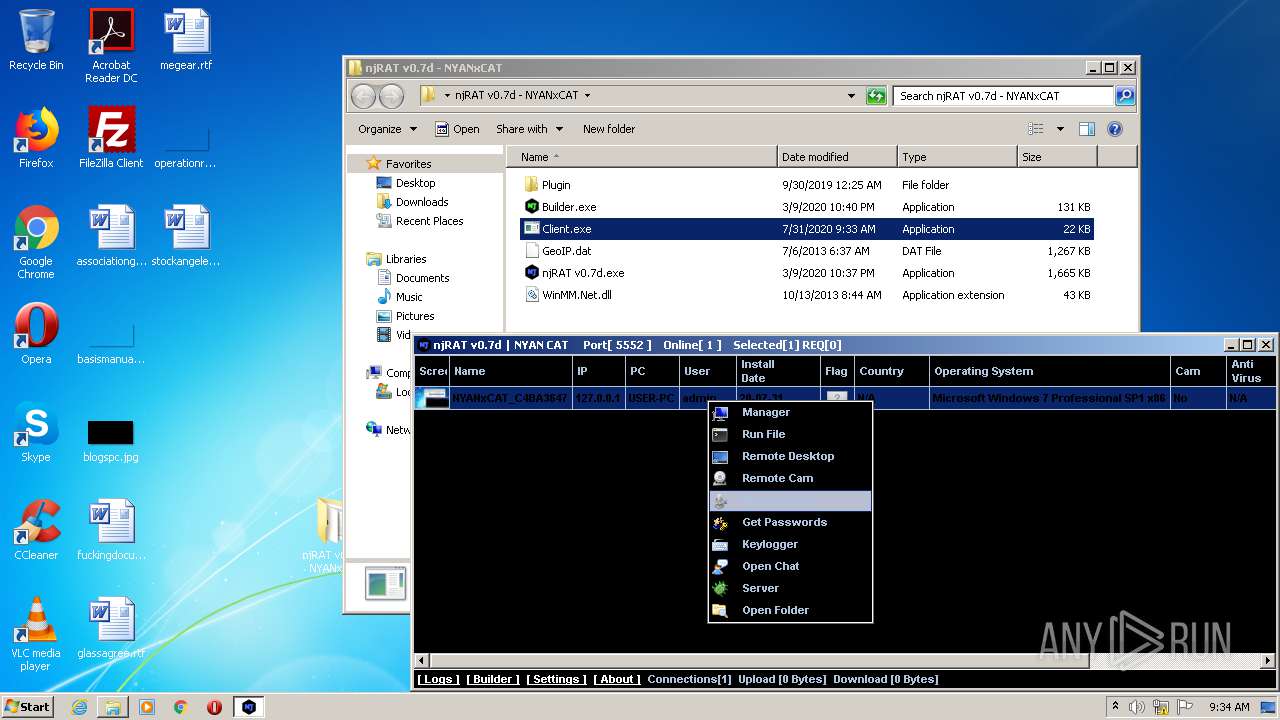
Task: Open the Organize dropdown menu
Action: pyautogui.click(x=387, y=129)
